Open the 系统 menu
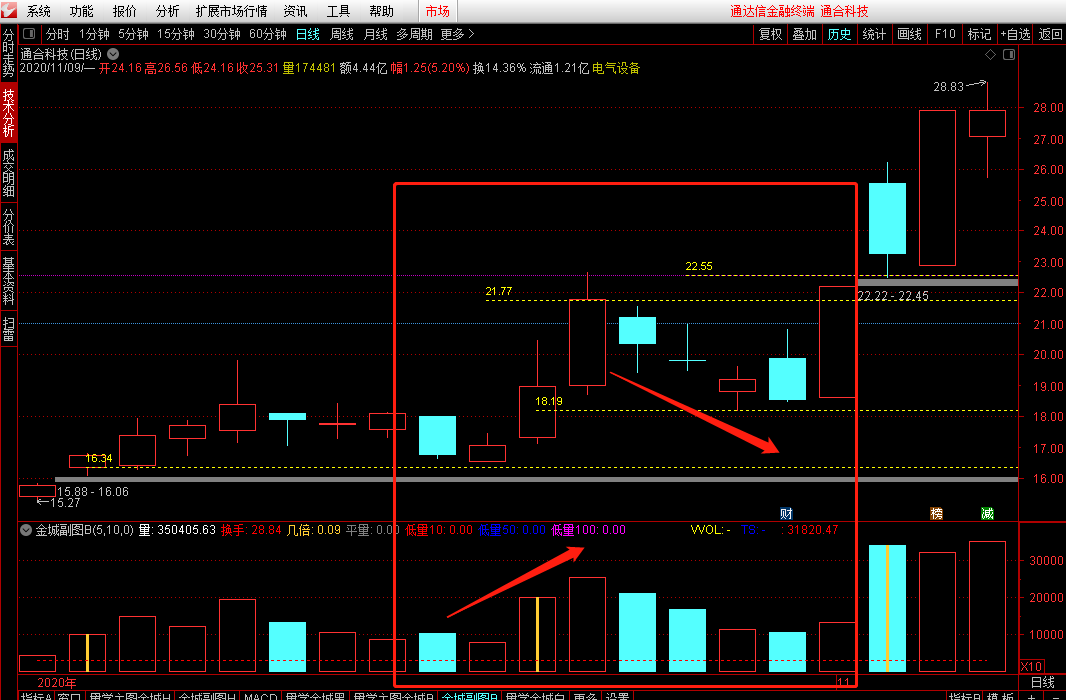 [x=39, y=12]
